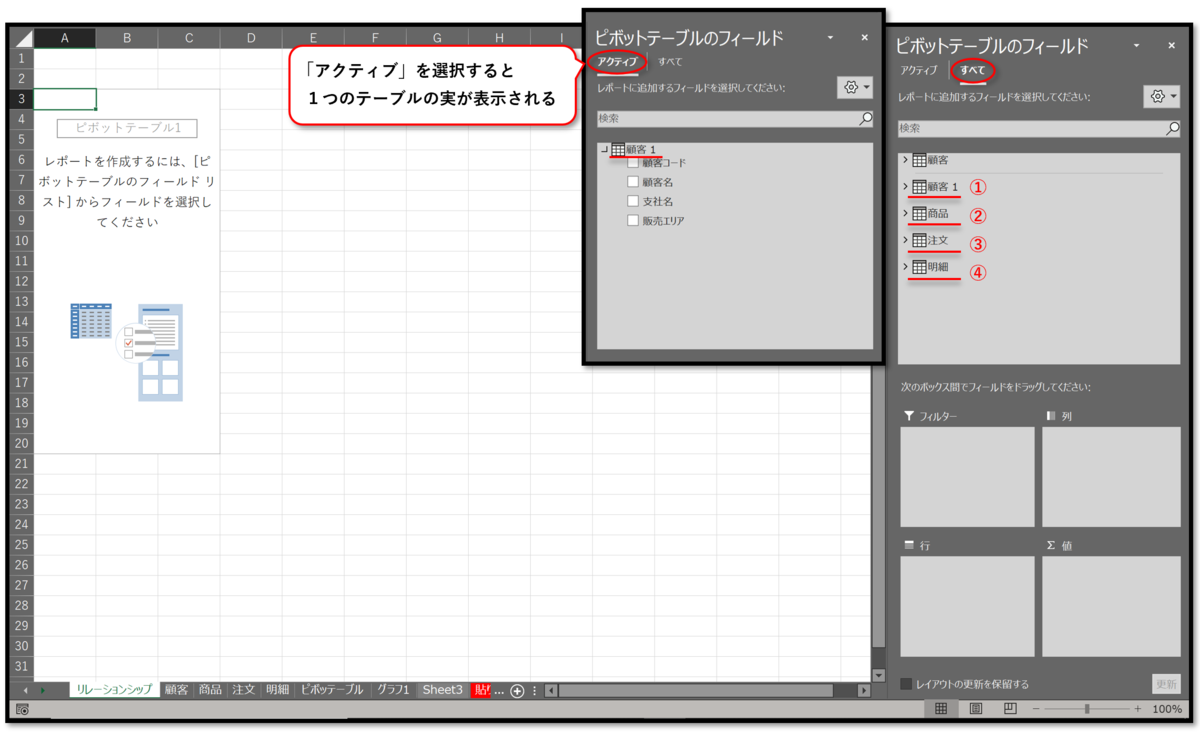Click the 商品 table icon in the all-tables list
This screenshot has width=1200, height=733.
[919, 214]
